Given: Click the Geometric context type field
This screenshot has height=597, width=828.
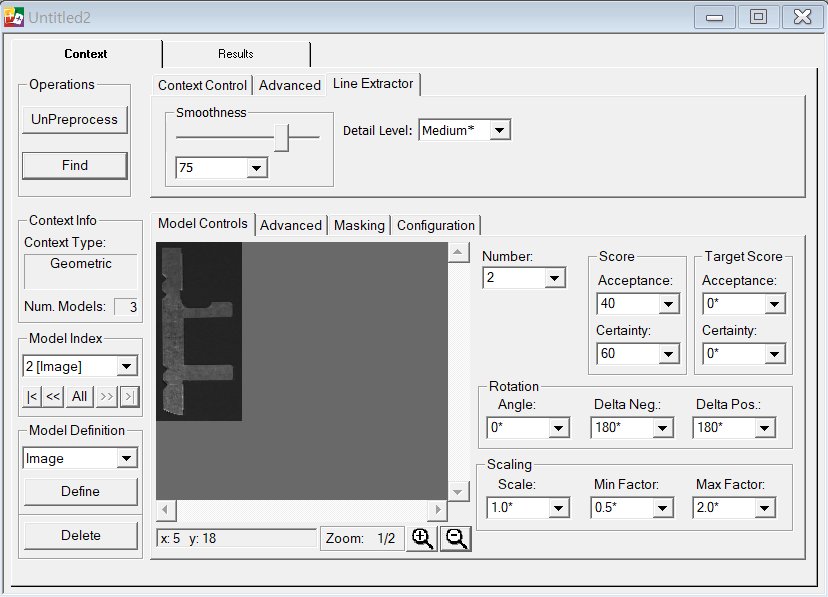Looking at the screenshot, I should click(81, 272).
